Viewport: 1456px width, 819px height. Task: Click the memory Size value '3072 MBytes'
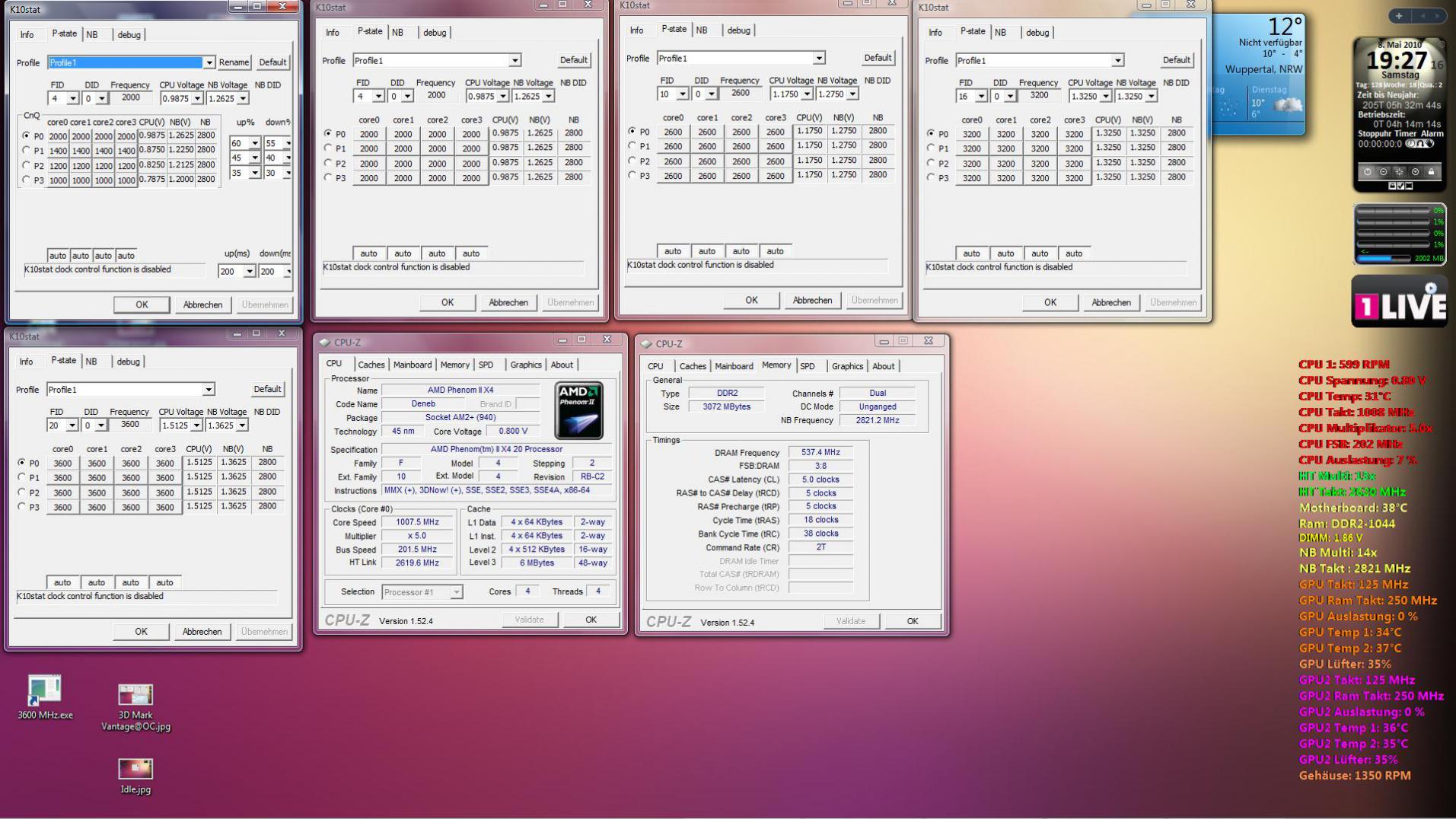click(727, 406)
